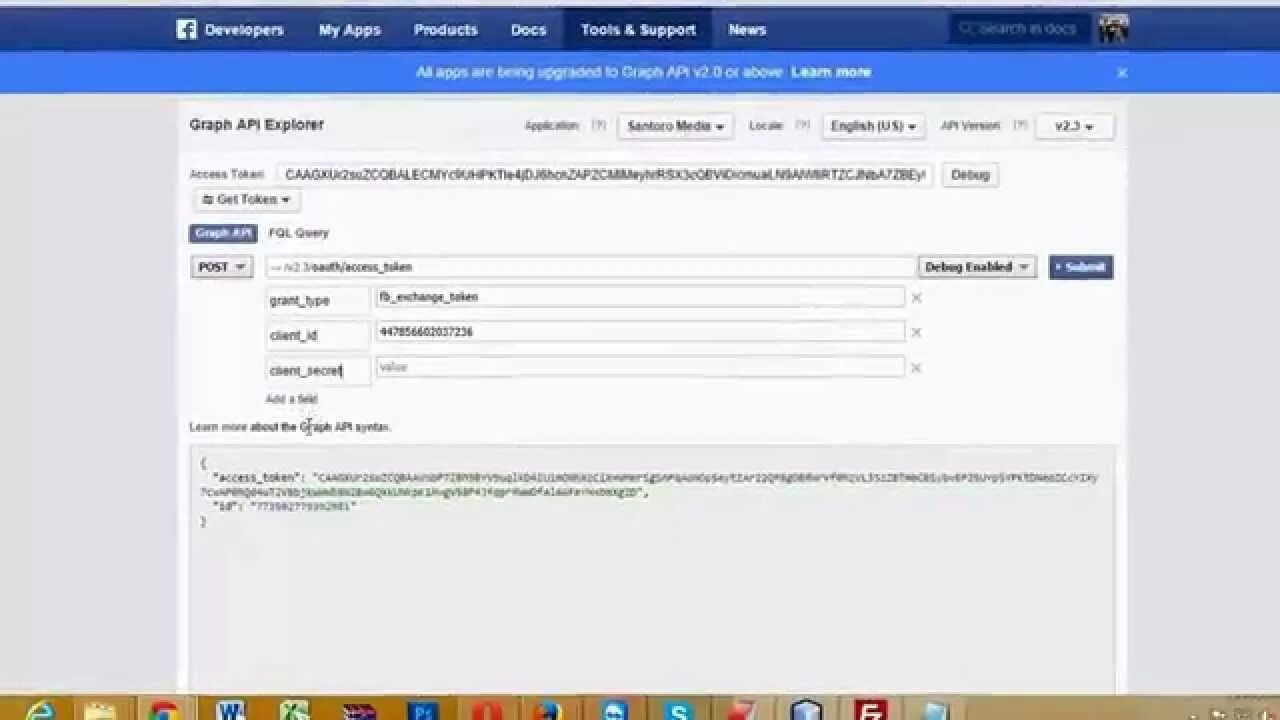Follow the Learn more link in the banner
Screen dimensions: 1280x720
831,72
